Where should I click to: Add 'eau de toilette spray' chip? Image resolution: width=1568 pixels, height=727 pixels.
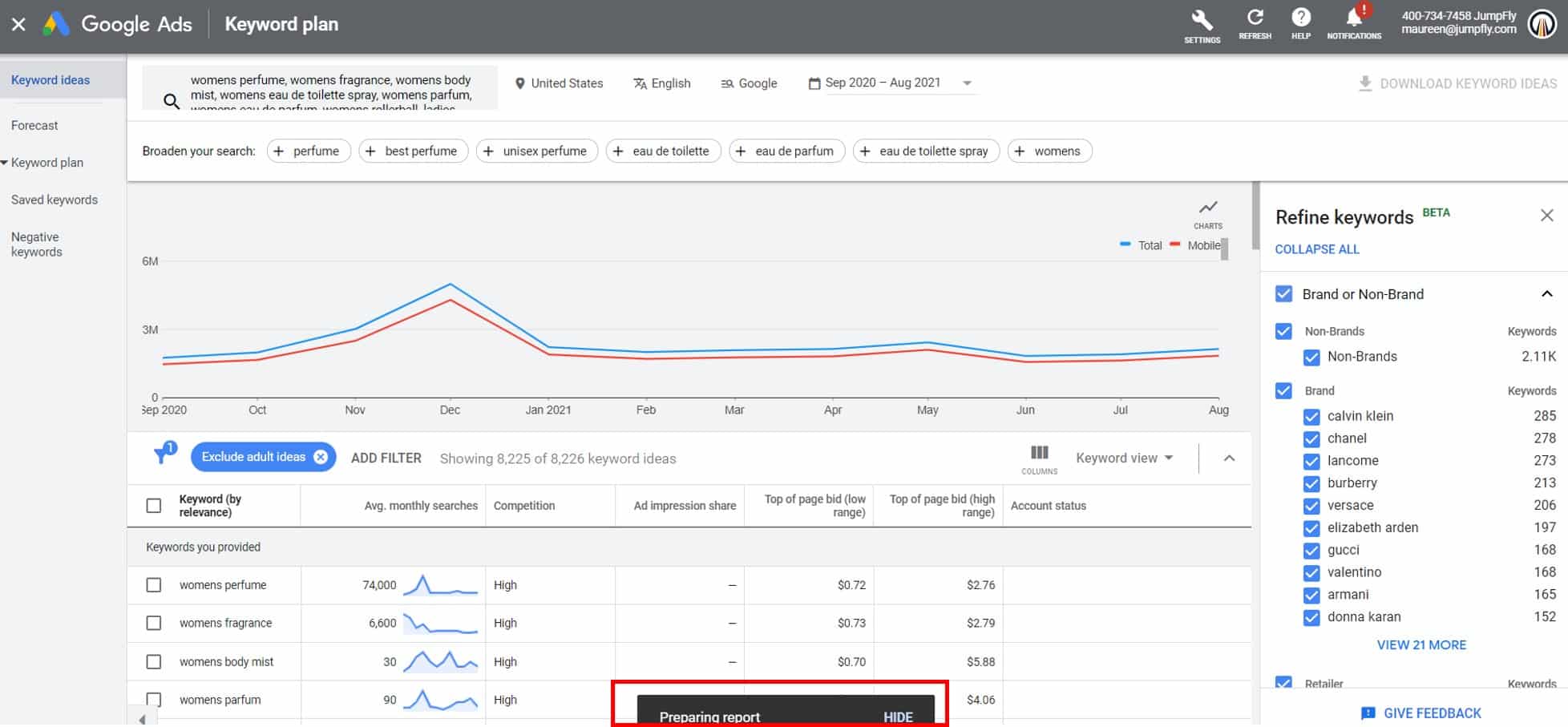(927, 151)
